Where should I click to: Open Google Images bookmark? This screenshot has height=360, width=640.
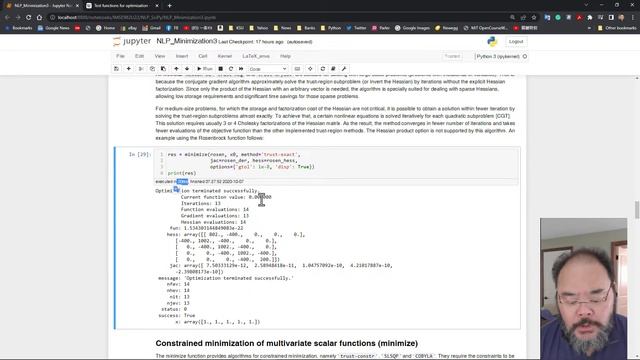pyautogui.click(x=412, y=28)
